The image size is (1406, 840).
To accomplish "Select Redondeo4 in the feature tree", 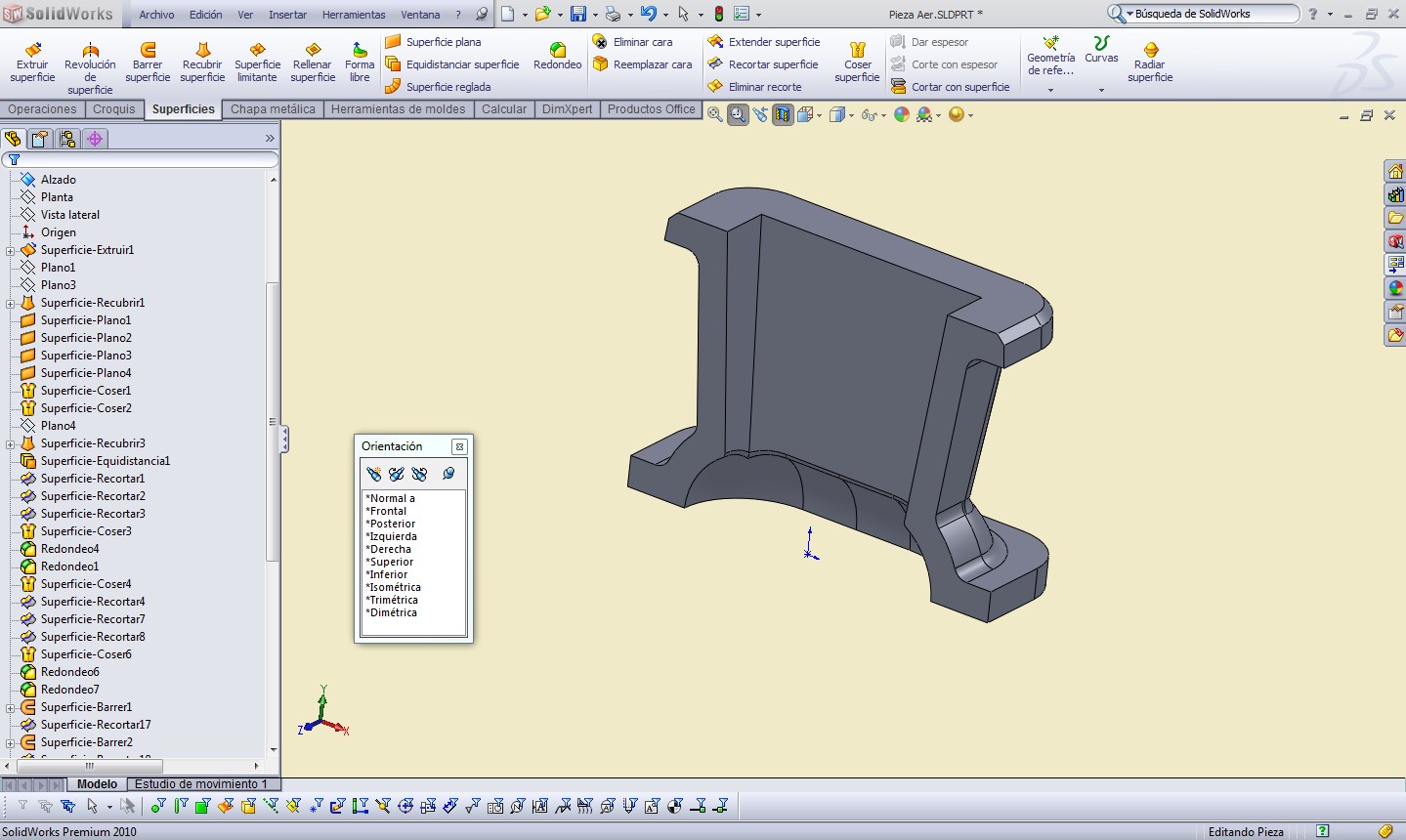I will [70, 549].
